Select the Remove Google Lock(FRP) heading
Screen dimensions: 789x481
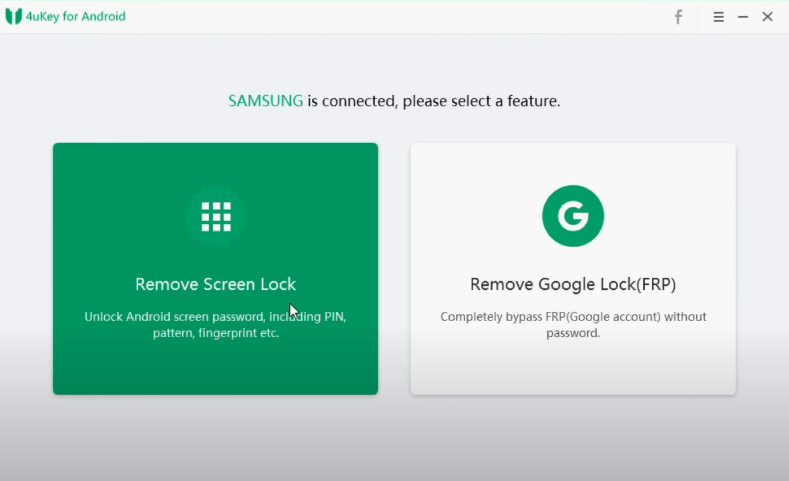(x=573, y=284)
